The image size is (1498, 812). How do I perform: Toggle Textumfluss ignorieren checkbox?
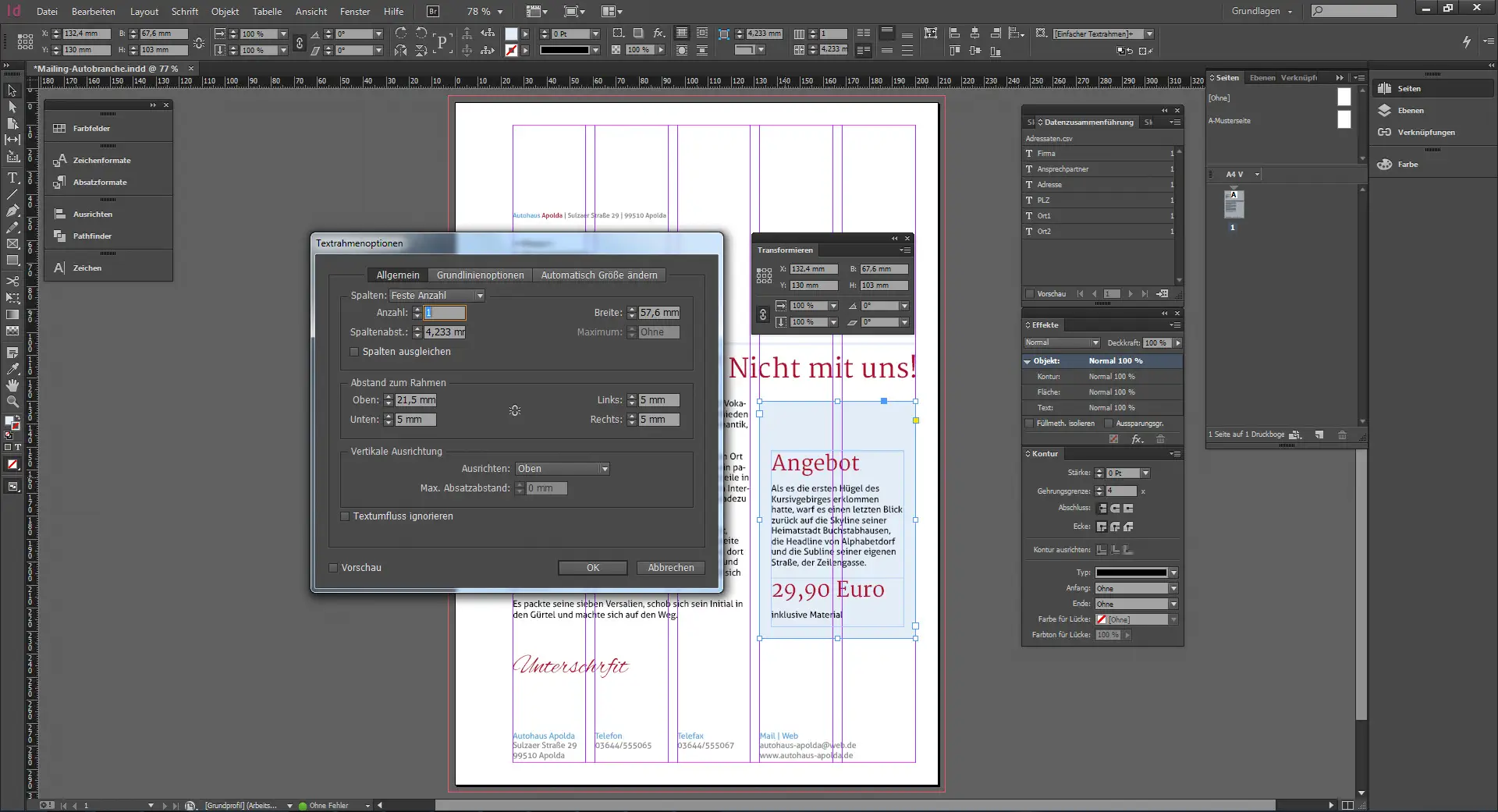pos(346,516)
